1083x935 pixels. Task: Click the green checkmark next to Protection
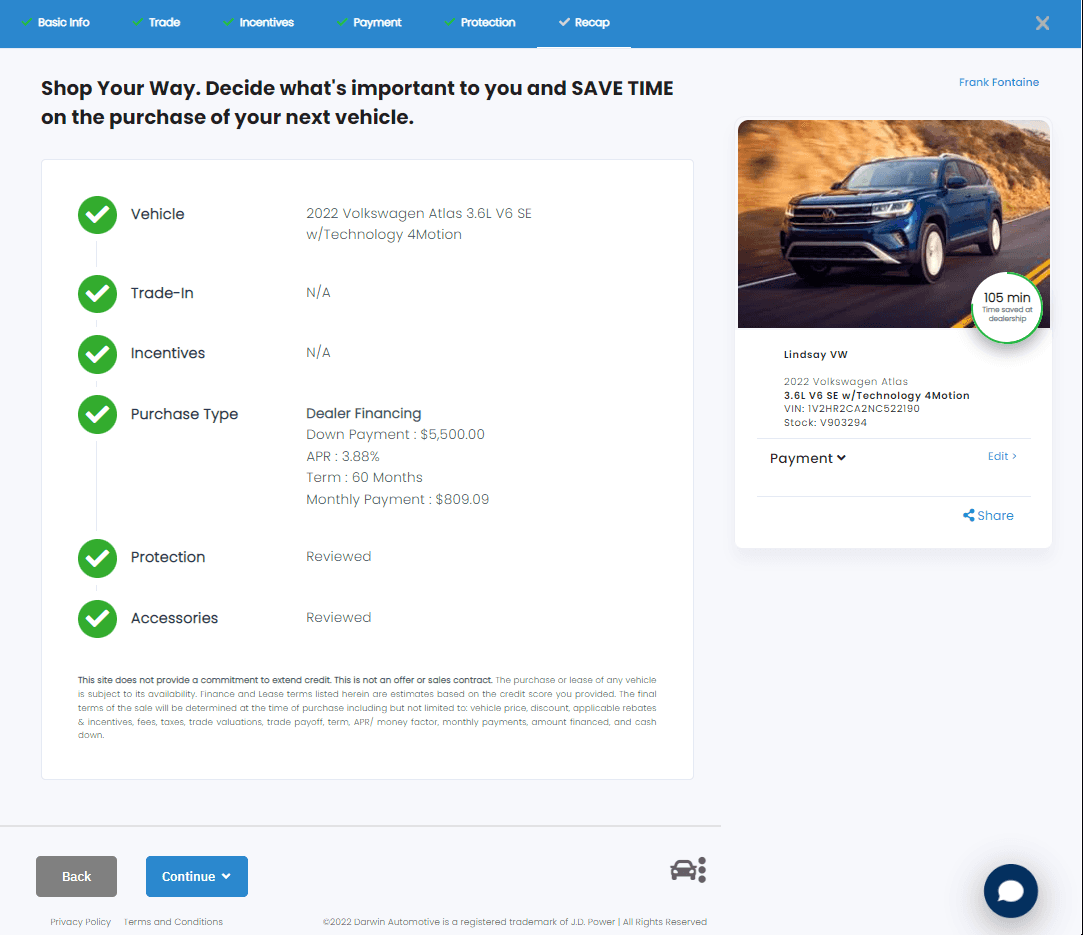tap(97, 558)
